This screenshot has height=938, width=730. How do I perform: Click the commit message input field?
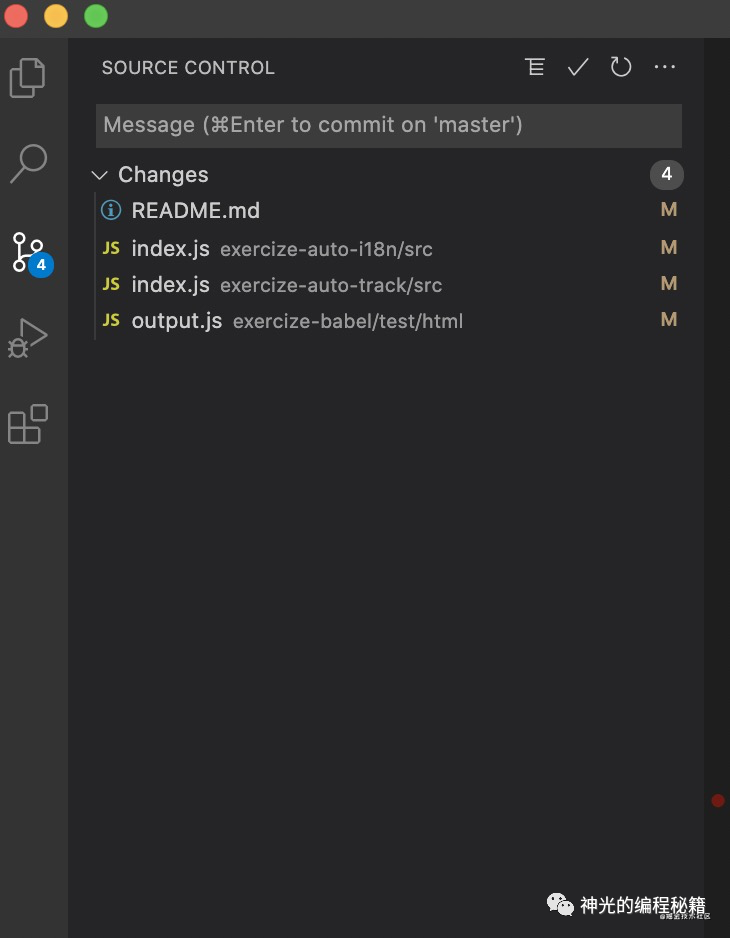click(x=388, y=126)
